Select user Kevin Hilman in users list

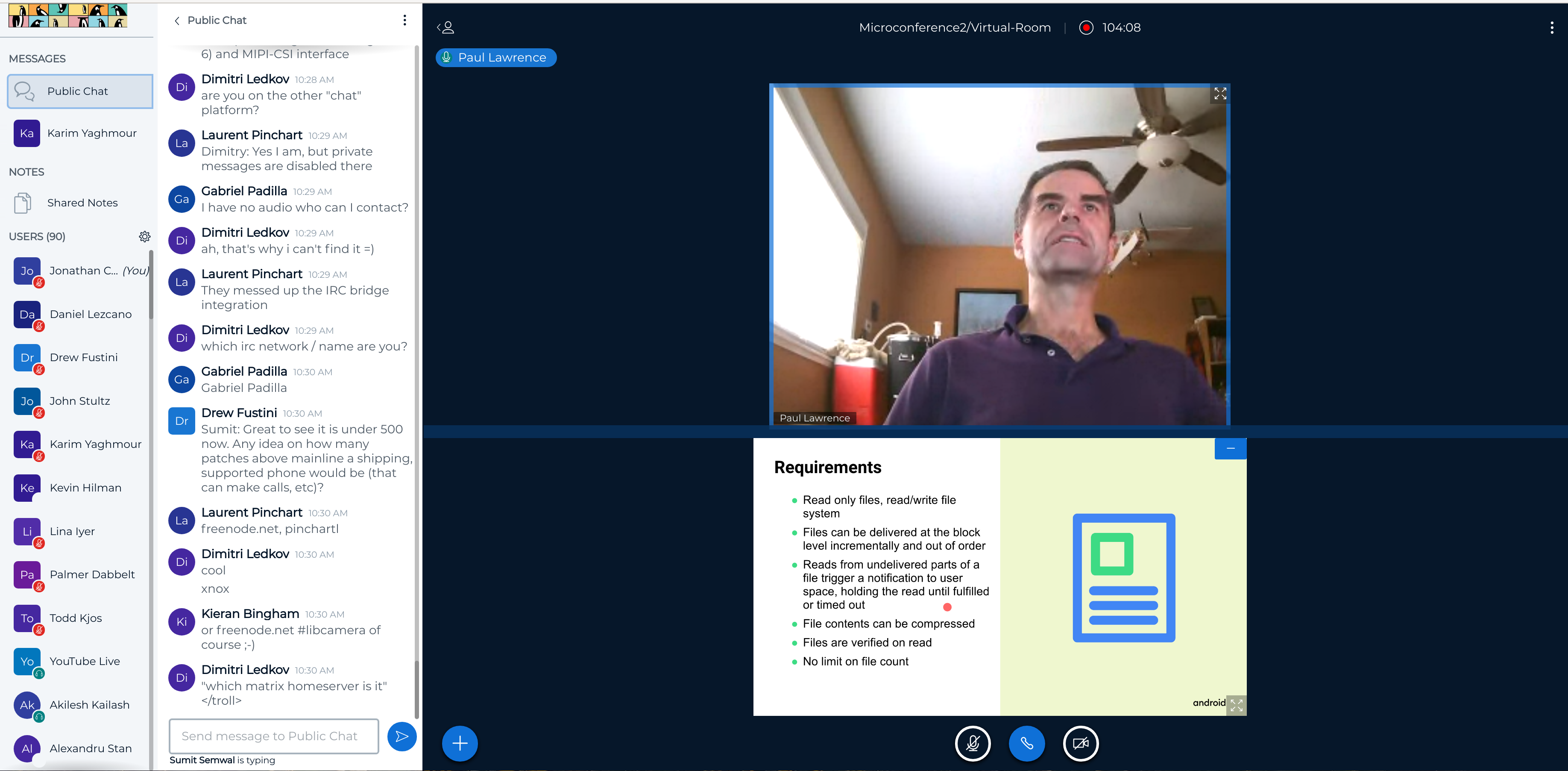coord(85,488)
